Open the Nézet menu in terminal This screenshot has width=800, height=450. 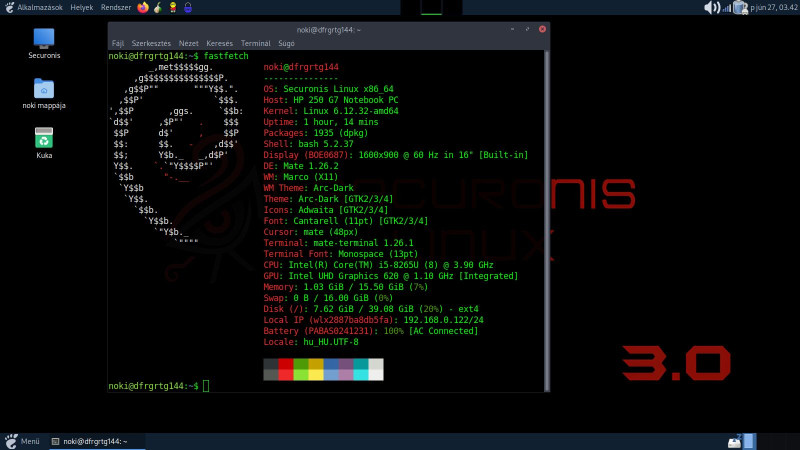(188, 43)
